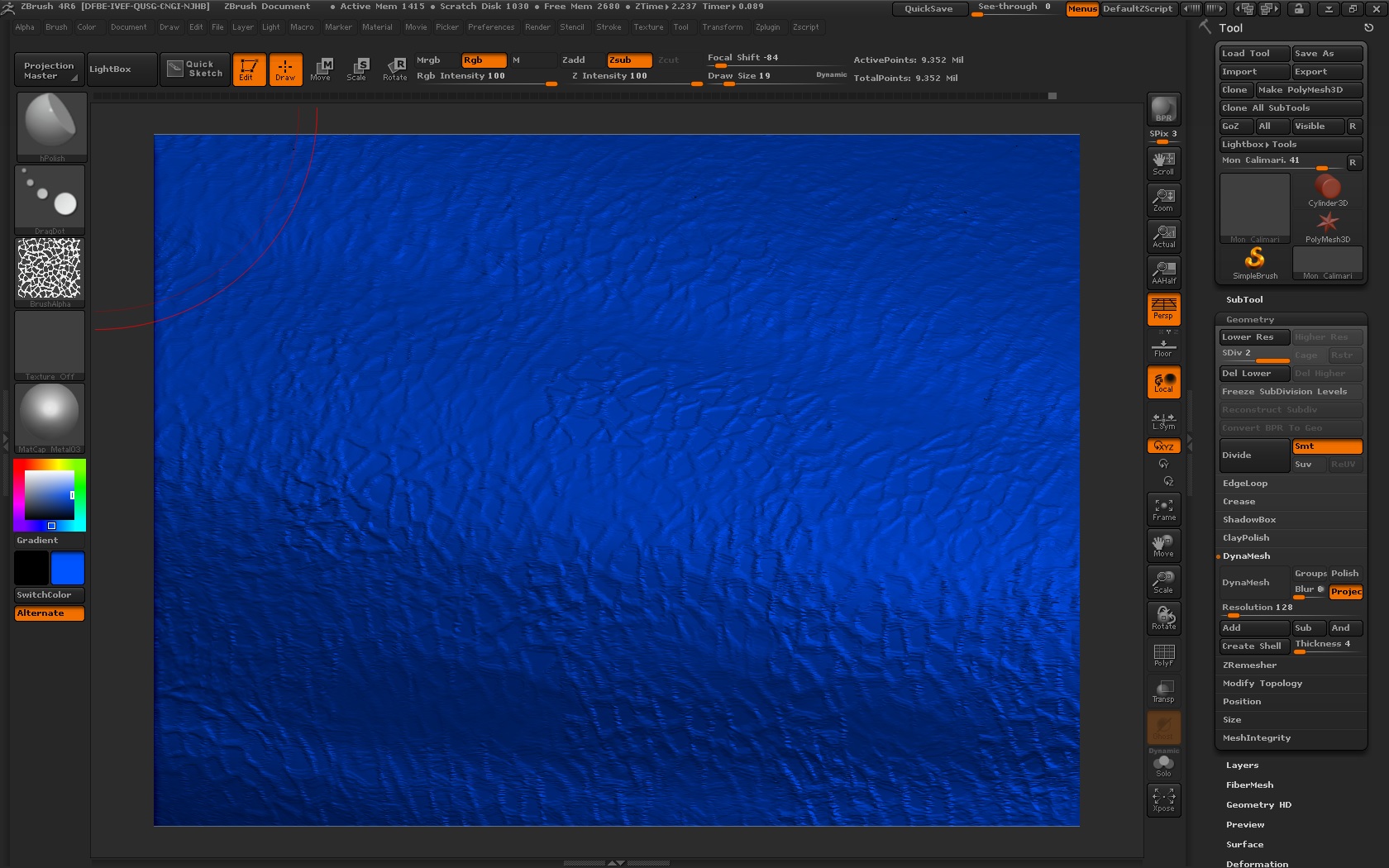The height and width of the screenshot is (868, 1389).
Task: Click the Make PolyMesh3D button
Action: [1308, 90]
